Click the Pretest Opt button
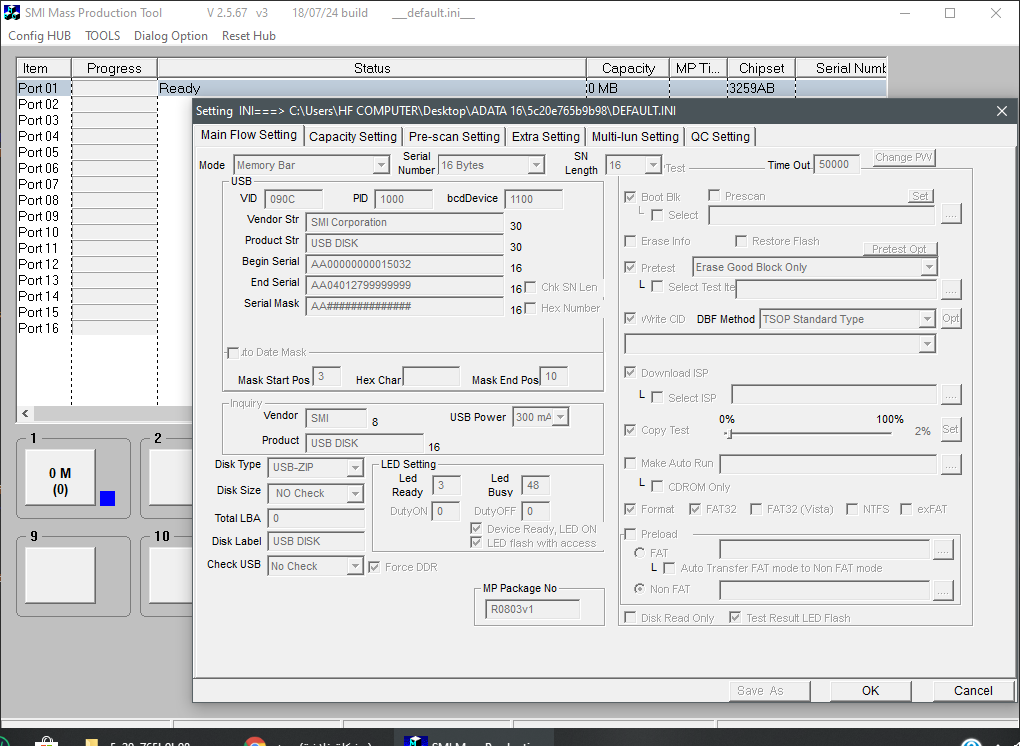The width and height of the screenshot is (1020, 746). coord(899,249)
